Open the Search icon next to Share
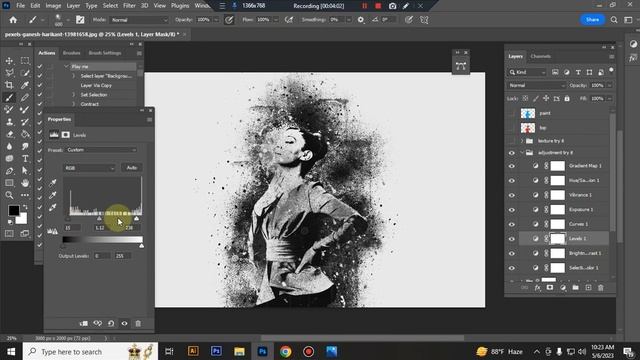This screenshot has height=360, width=640. click(614, 20)
